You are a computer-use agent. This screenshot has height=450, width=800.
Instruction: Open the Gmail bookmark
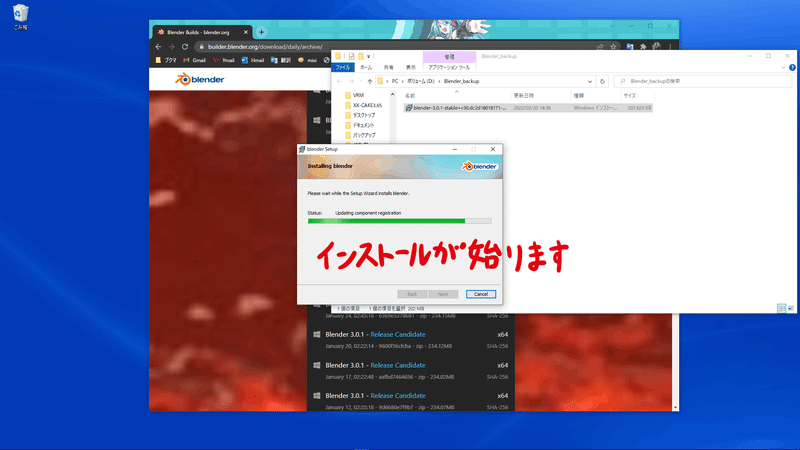194,60
